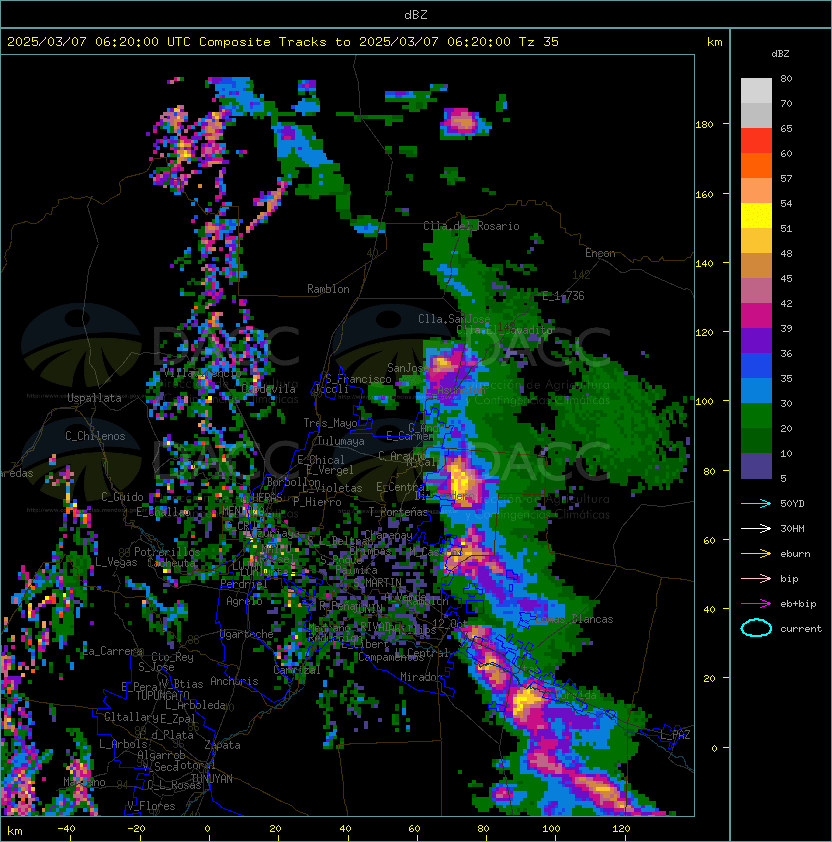Pick the slate 5-10 dBZ swatch
Screen dimensions: 832x842
[756, 466]
